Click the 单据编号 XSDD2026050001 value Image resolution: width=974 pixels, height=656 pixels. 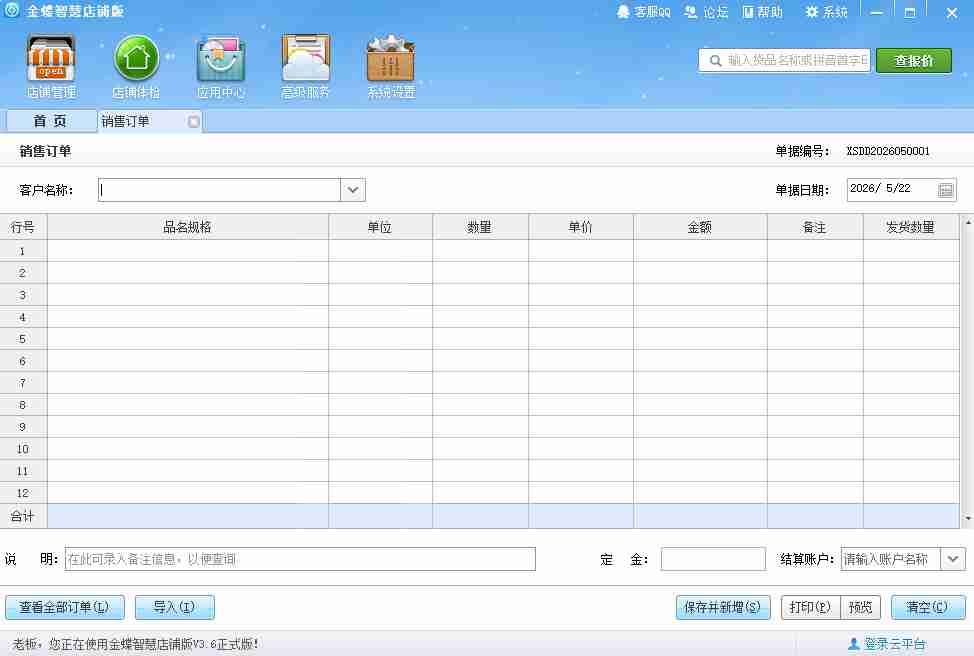pyautogui.click(x=888, y=151)
